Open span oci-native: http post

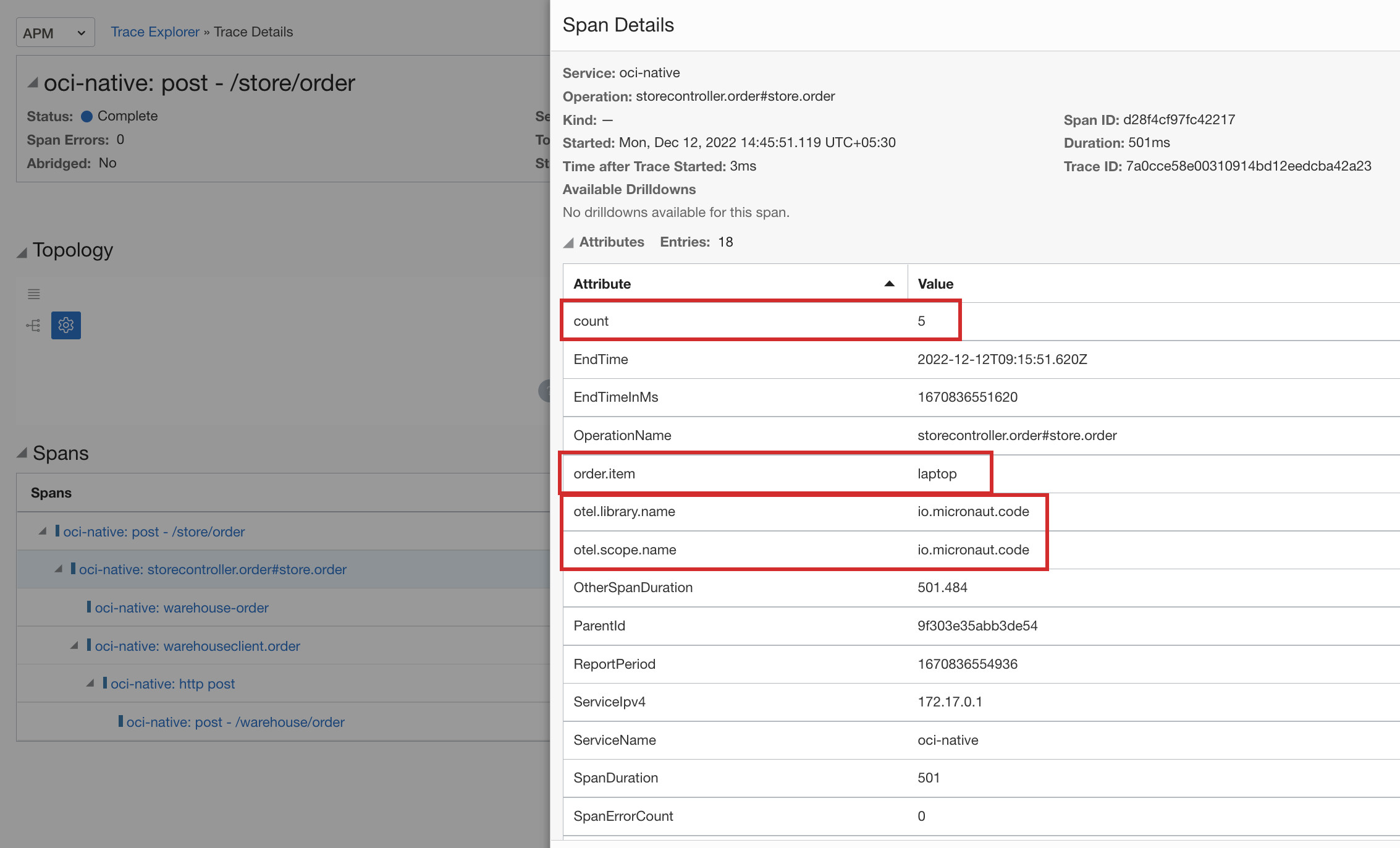172,684
